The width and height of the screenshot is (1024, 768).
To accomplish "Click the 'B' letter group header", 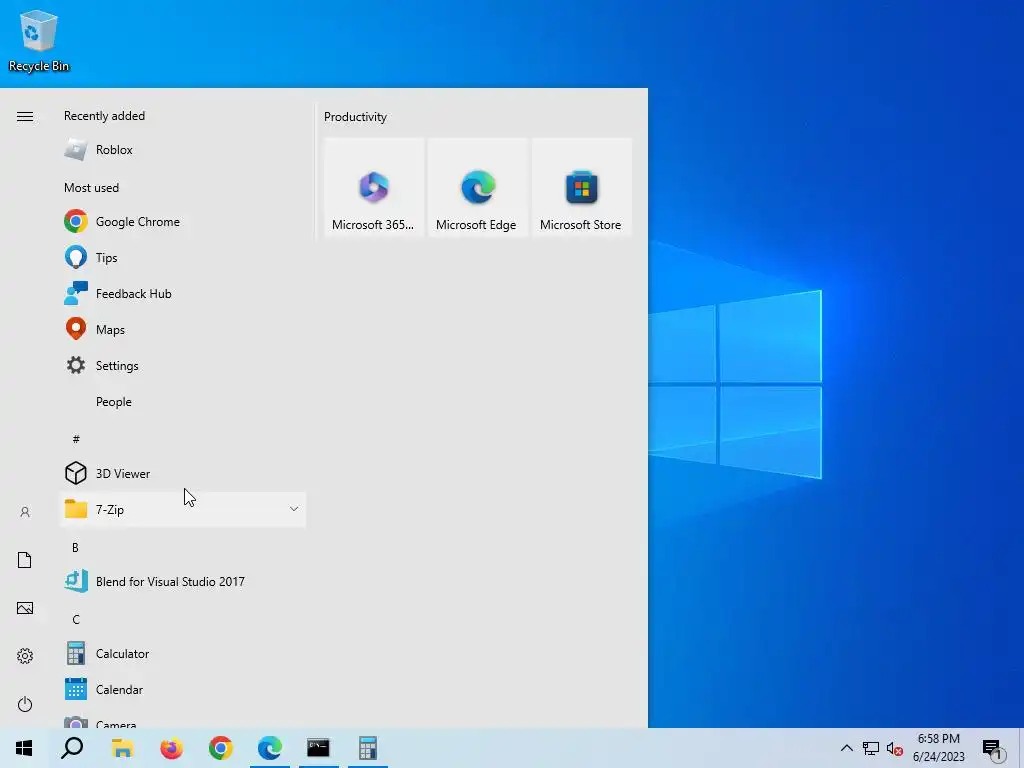I will (75, 547).
